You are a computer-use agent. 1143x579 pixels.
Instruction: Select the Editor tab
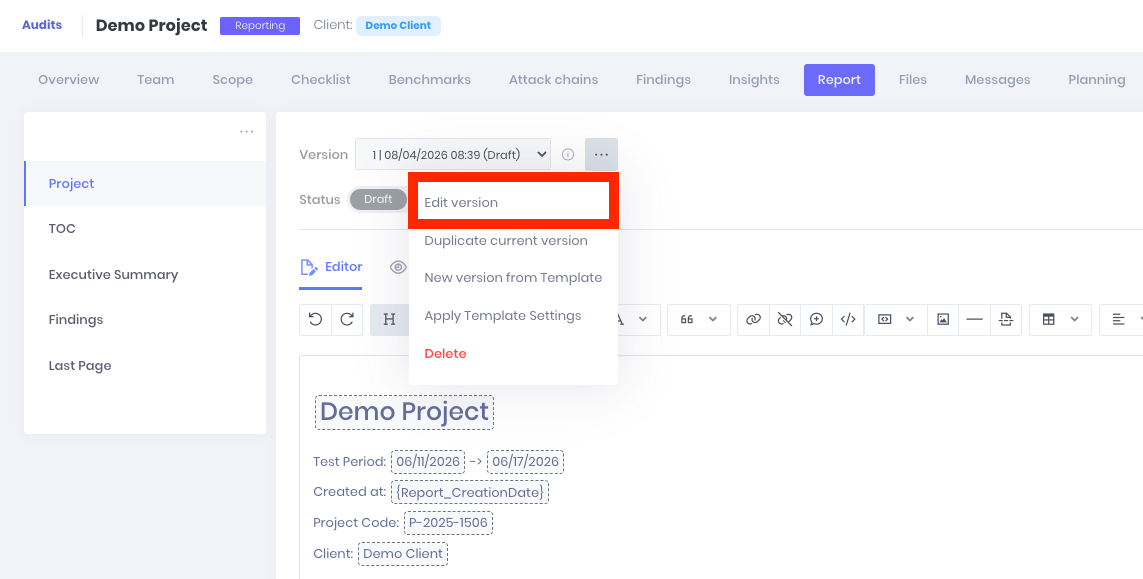click(x=331, y=267)
